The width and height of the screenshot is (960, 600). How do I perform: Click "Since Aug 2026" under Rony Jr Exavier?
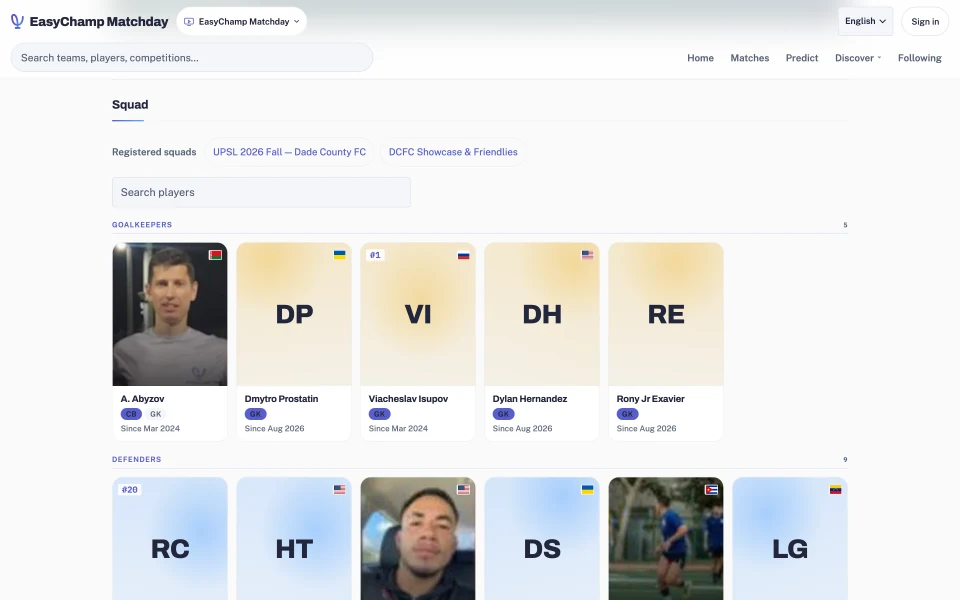(x=647, y=429)
